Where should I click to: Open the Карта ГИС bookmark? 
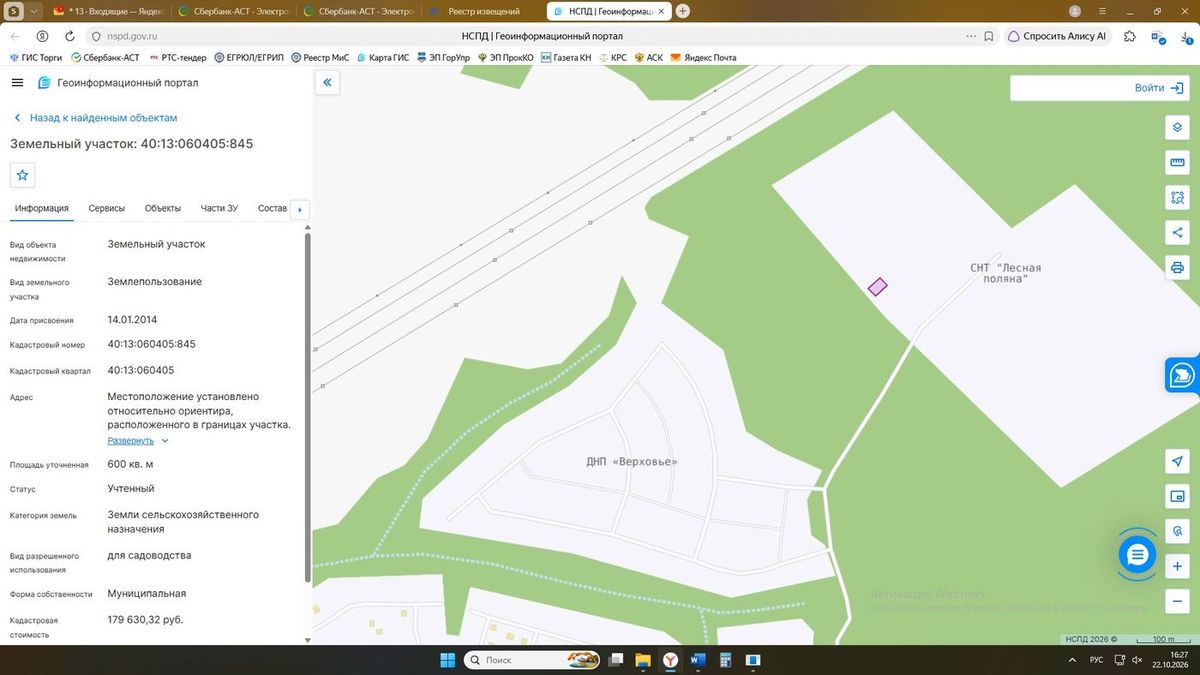pos(382,58)
